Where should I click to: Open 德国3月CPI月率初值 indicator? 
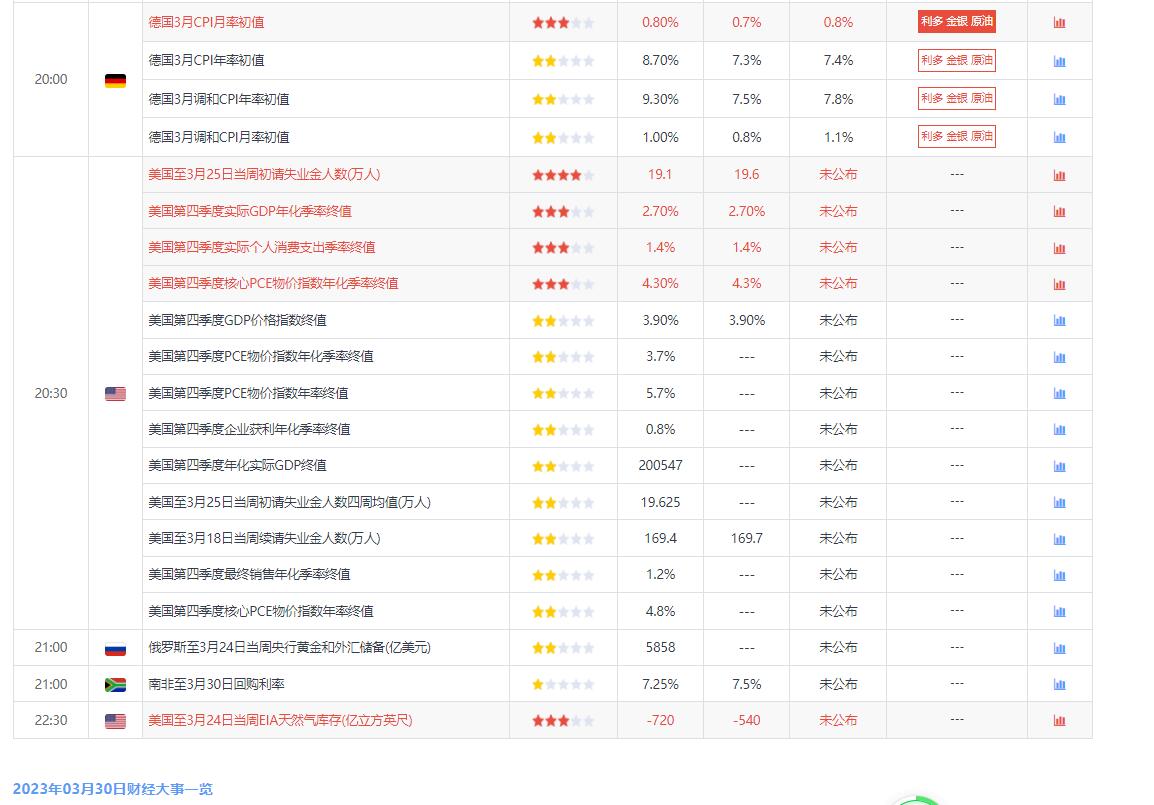pyautogui.click(x=206, y=22)
